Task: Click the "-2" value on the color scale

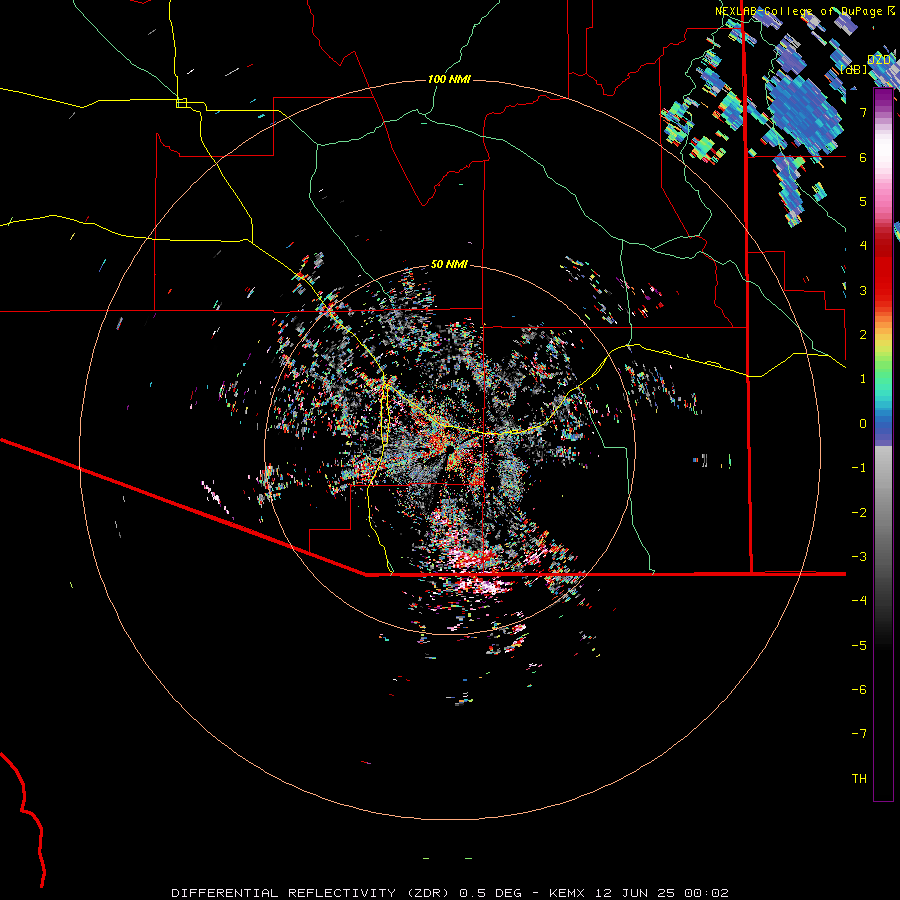Action: point(859,513)
